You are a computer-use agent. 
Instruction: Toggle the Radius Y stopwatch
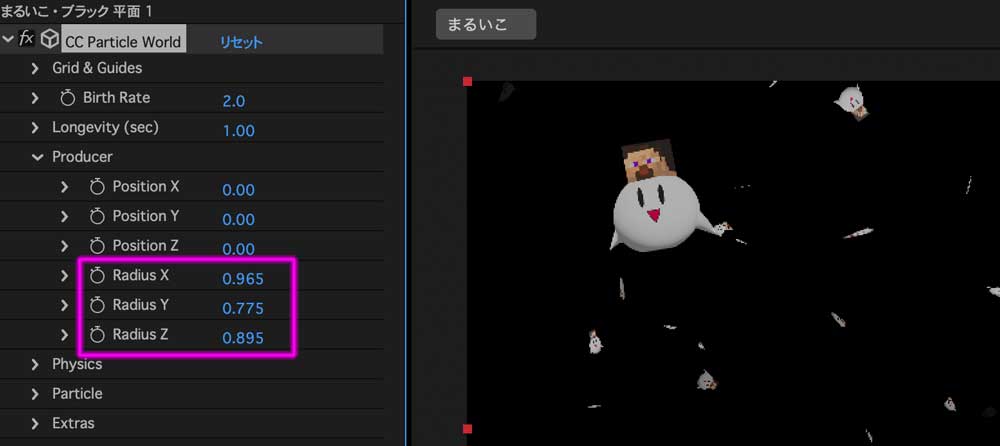[97, 305]
